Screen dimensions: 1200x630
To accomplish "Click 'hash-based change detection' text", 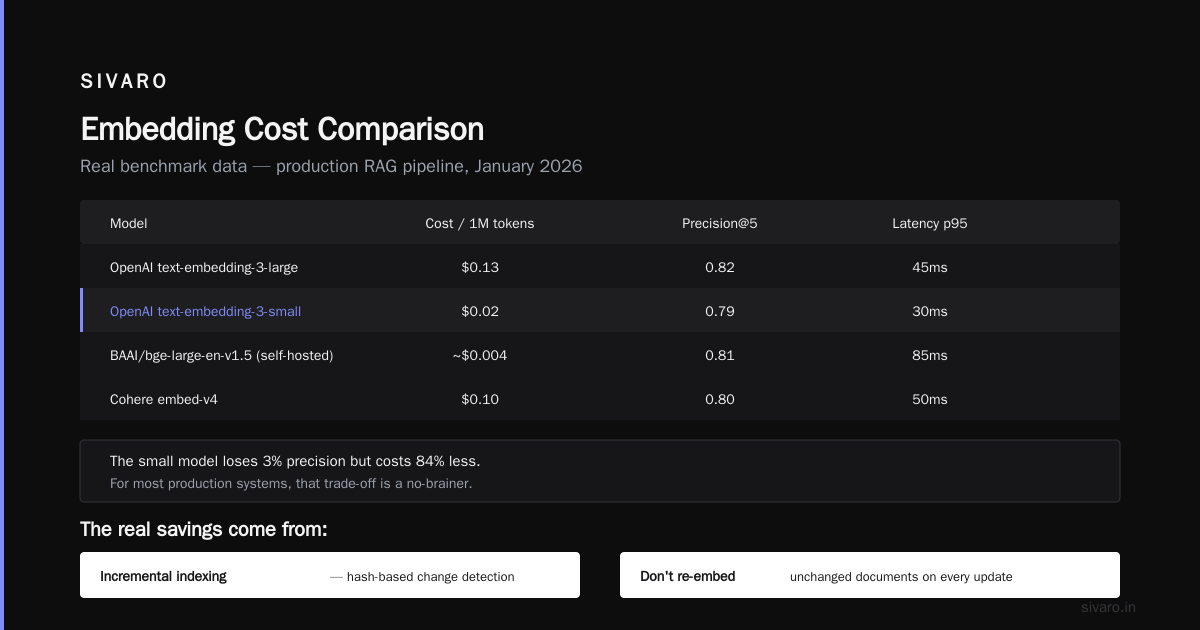I will point(422,577).
